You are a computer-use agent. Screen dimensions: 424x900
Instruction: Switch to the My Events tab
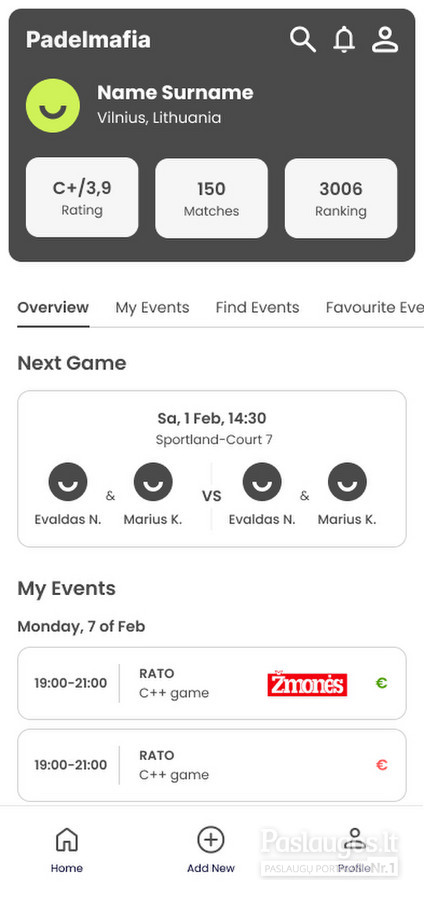pos(152,308)
